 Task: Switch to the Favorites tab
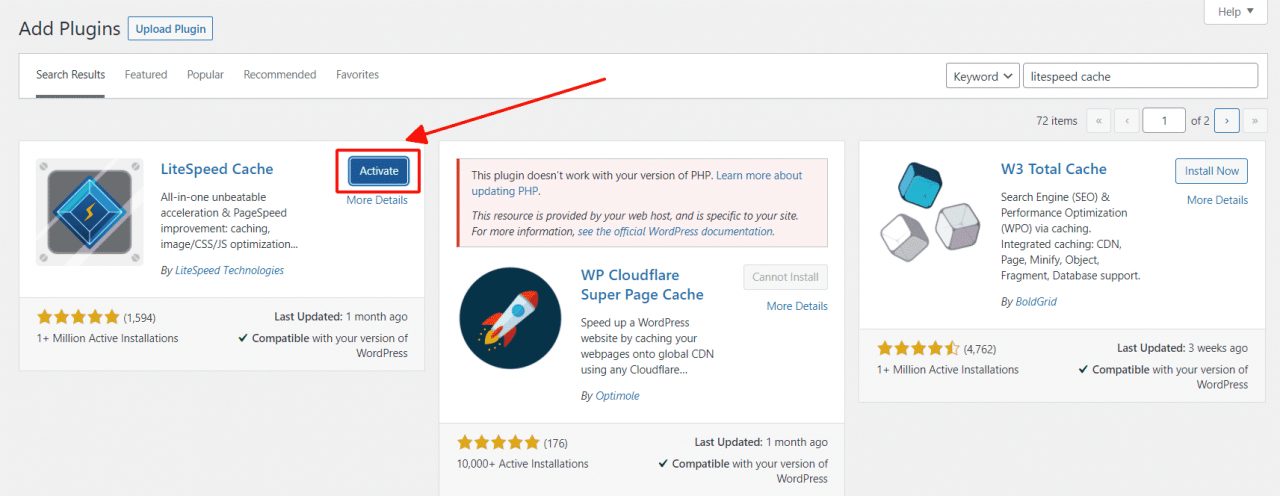click(x=357, y=75)
